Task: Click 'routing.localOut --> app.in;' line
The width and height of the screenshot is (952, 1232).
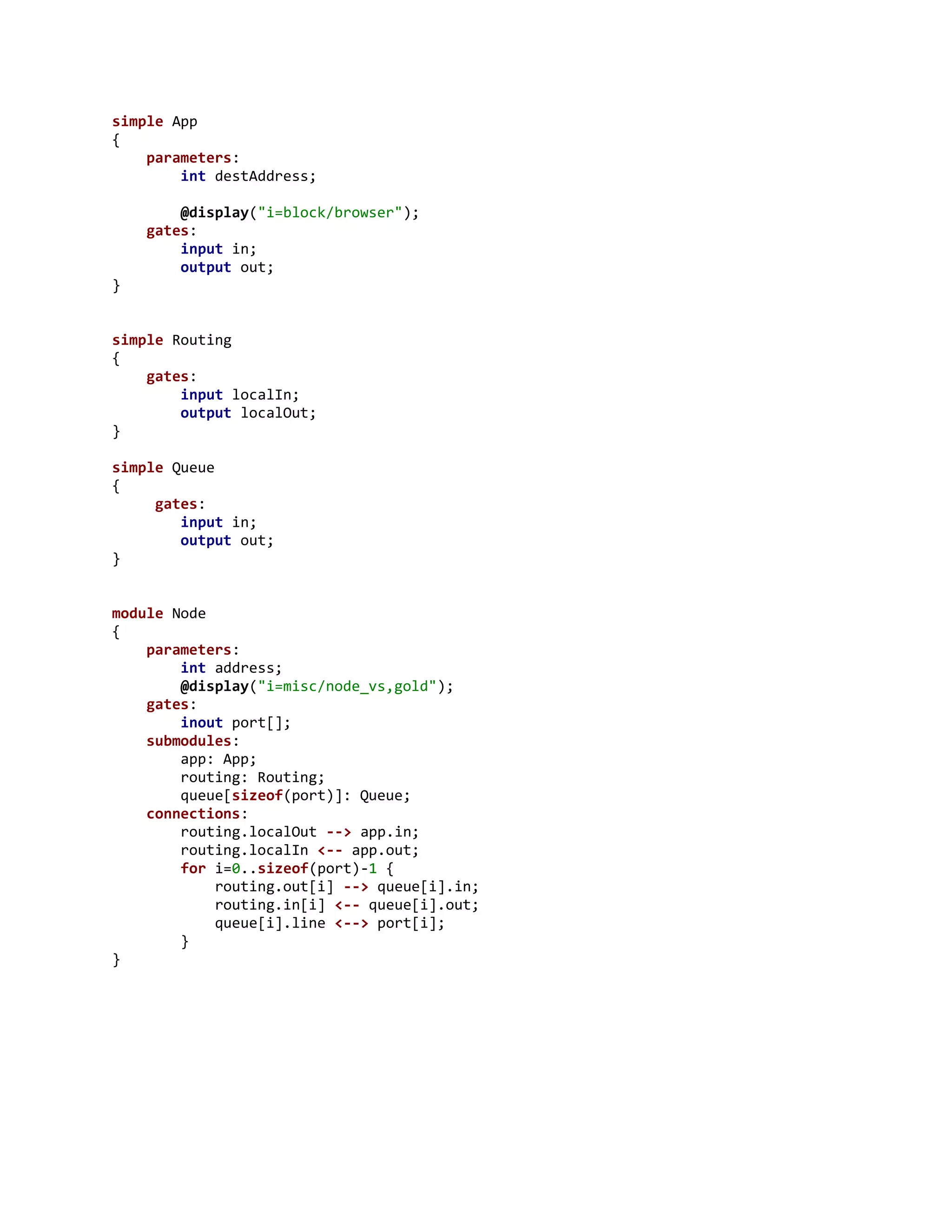Action: click(299, 832)
